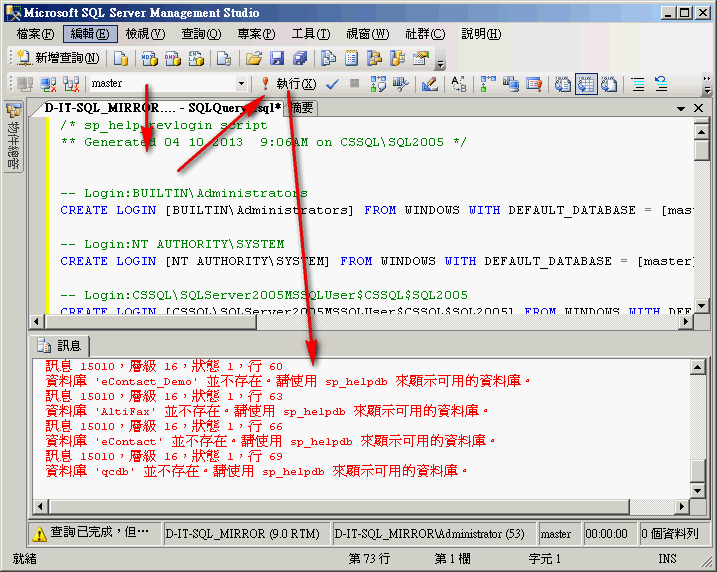Open the Help (說明) menu

coord(481,34)
